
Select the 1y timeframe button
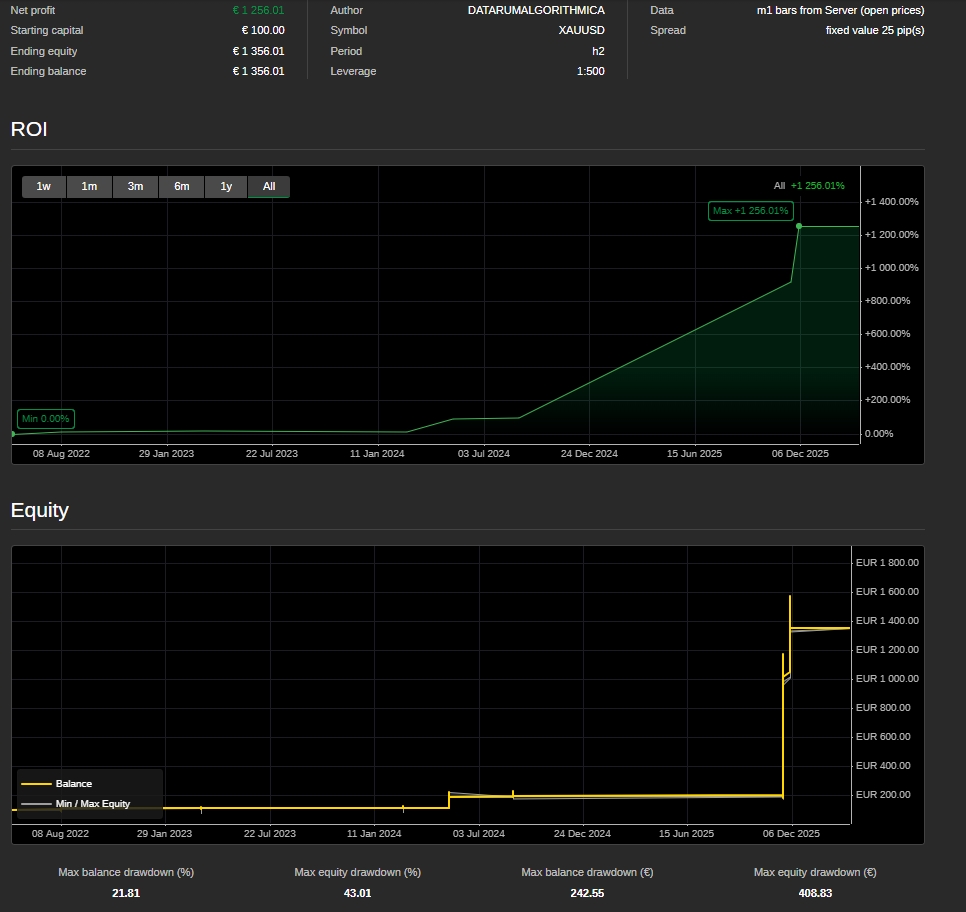(x=225, y=186)
